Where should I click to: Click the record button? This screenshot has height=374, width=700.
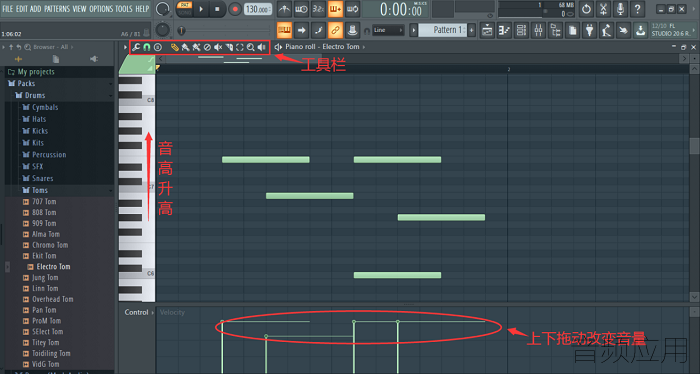(234, 9)
